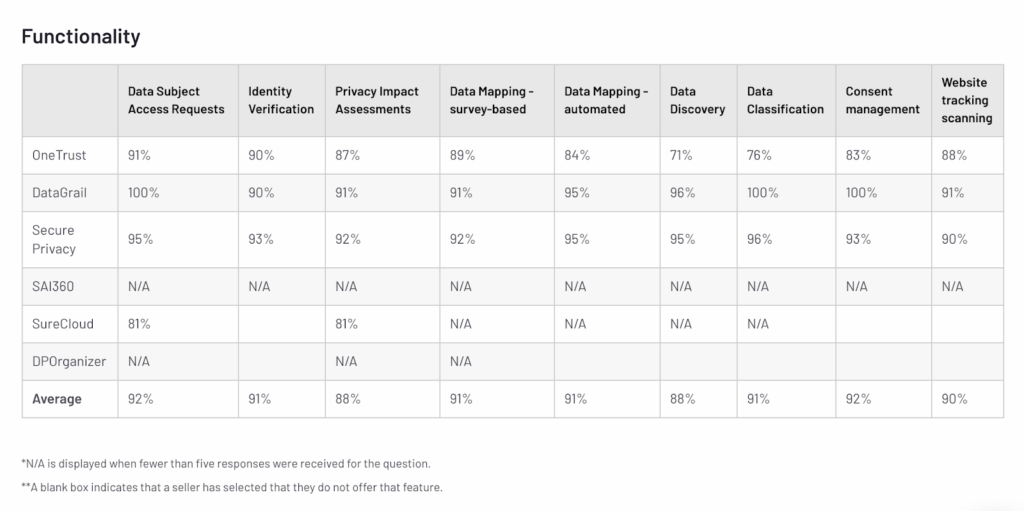Click DataGrail's 100% Consent management cell
This screenshot has height=511, width=1024.
click(861, 192)
